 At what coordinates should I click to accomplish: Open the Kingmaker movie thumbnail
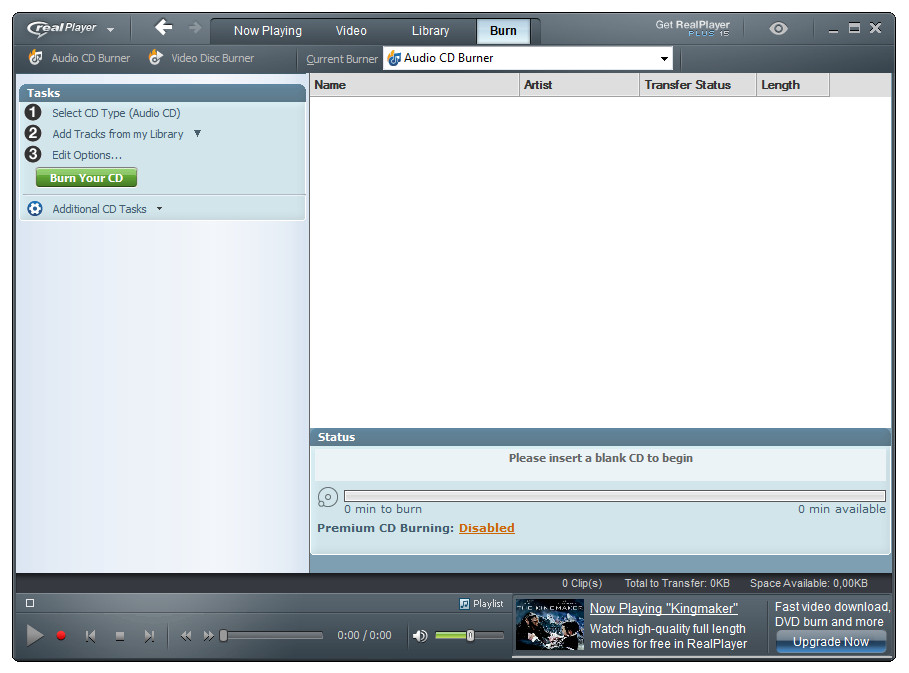550,624
